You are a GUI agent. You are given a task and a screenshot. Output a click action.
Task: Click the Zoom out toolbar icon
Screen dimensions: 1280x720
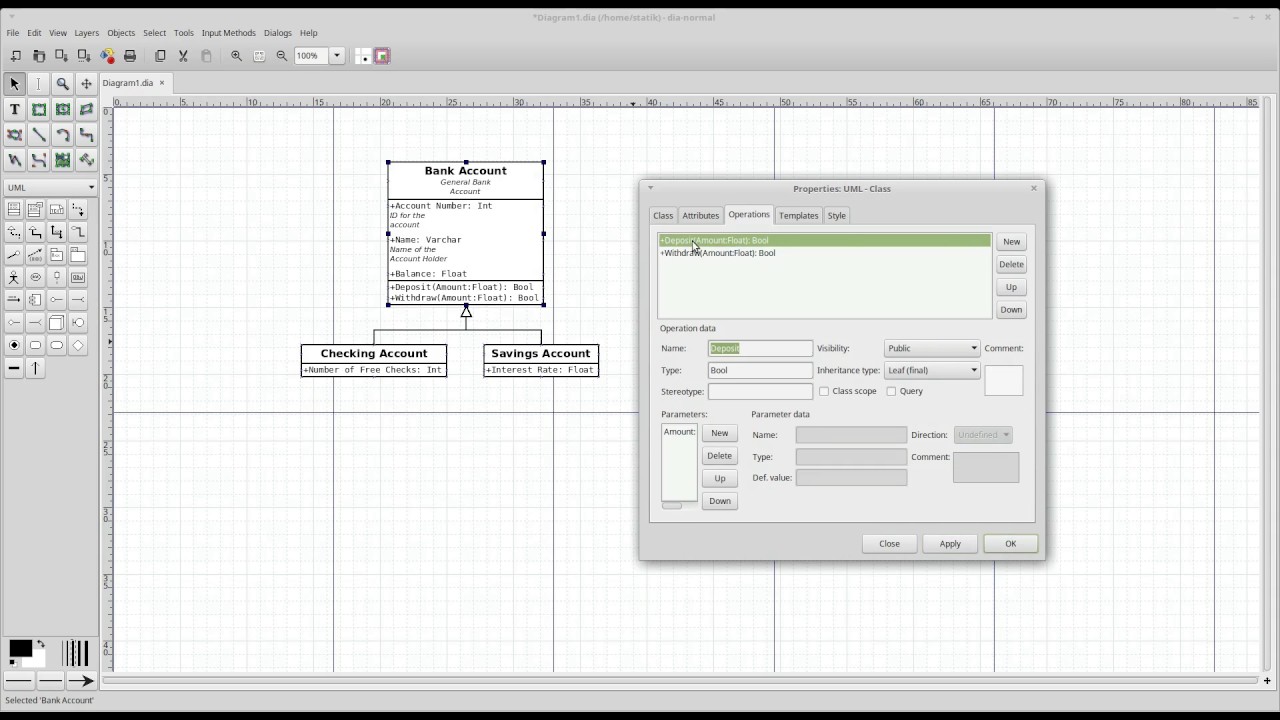tap(282, 56)
